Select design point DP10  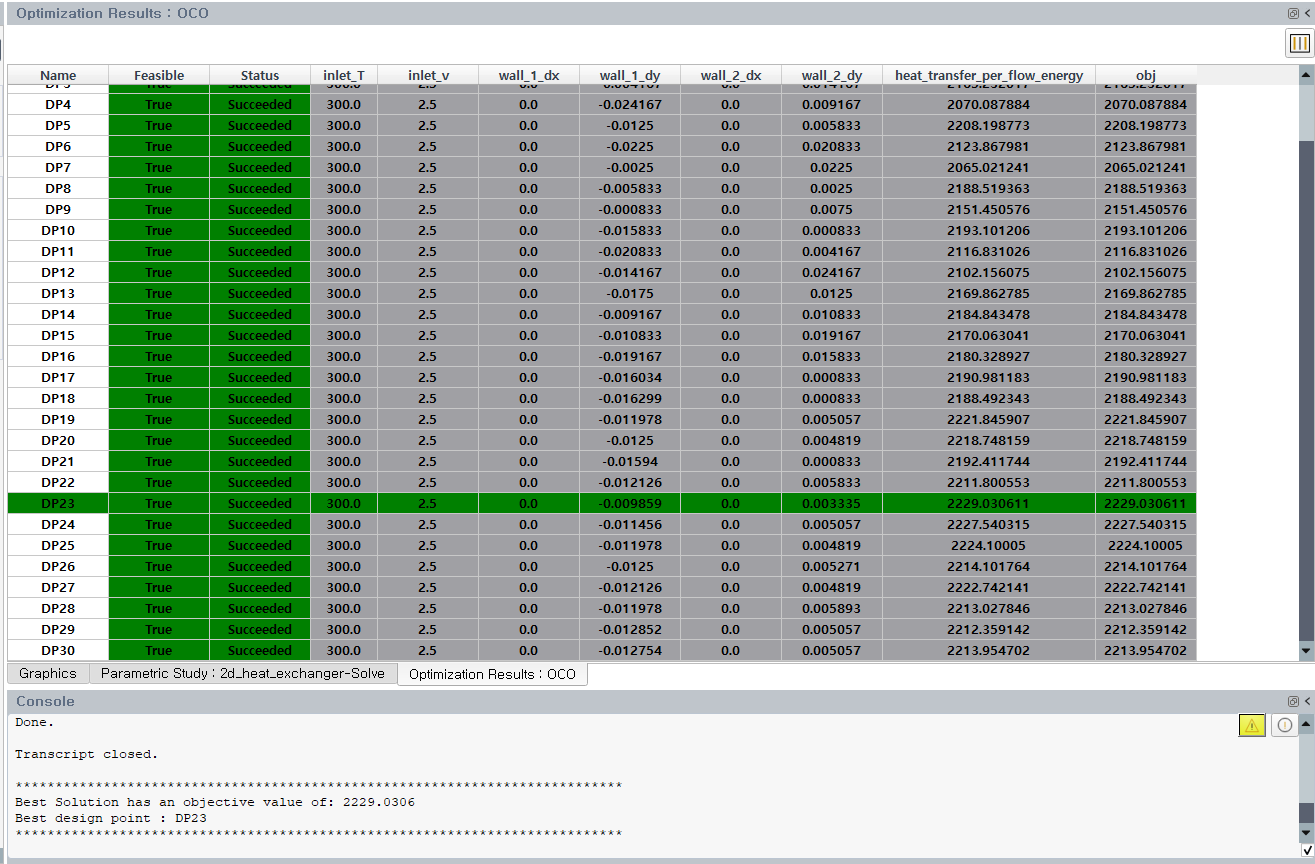point(58,230)
